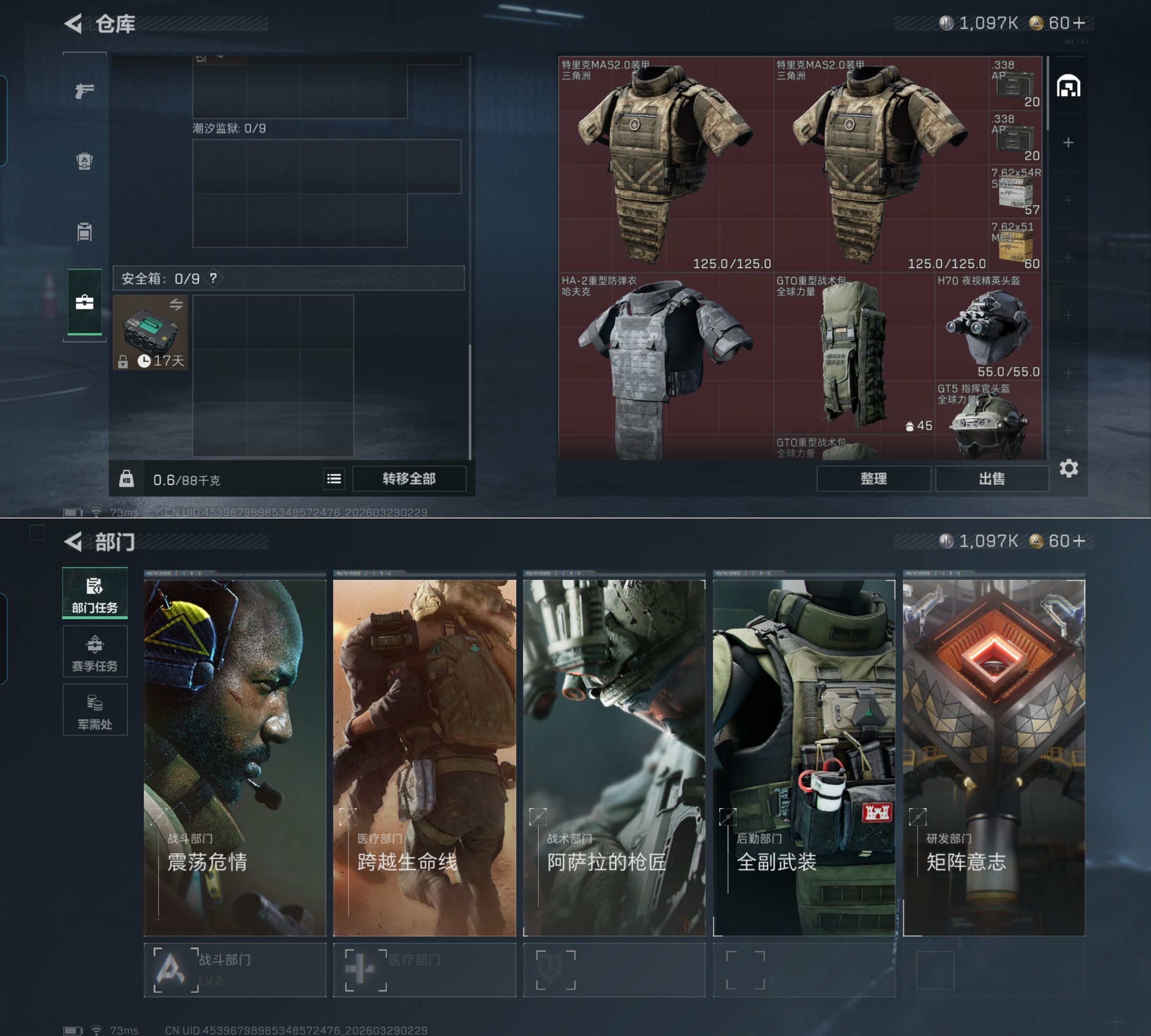Click the swap arrows on the safe box
This screenshot has width=1151, height=1036.
pos(176,305)
